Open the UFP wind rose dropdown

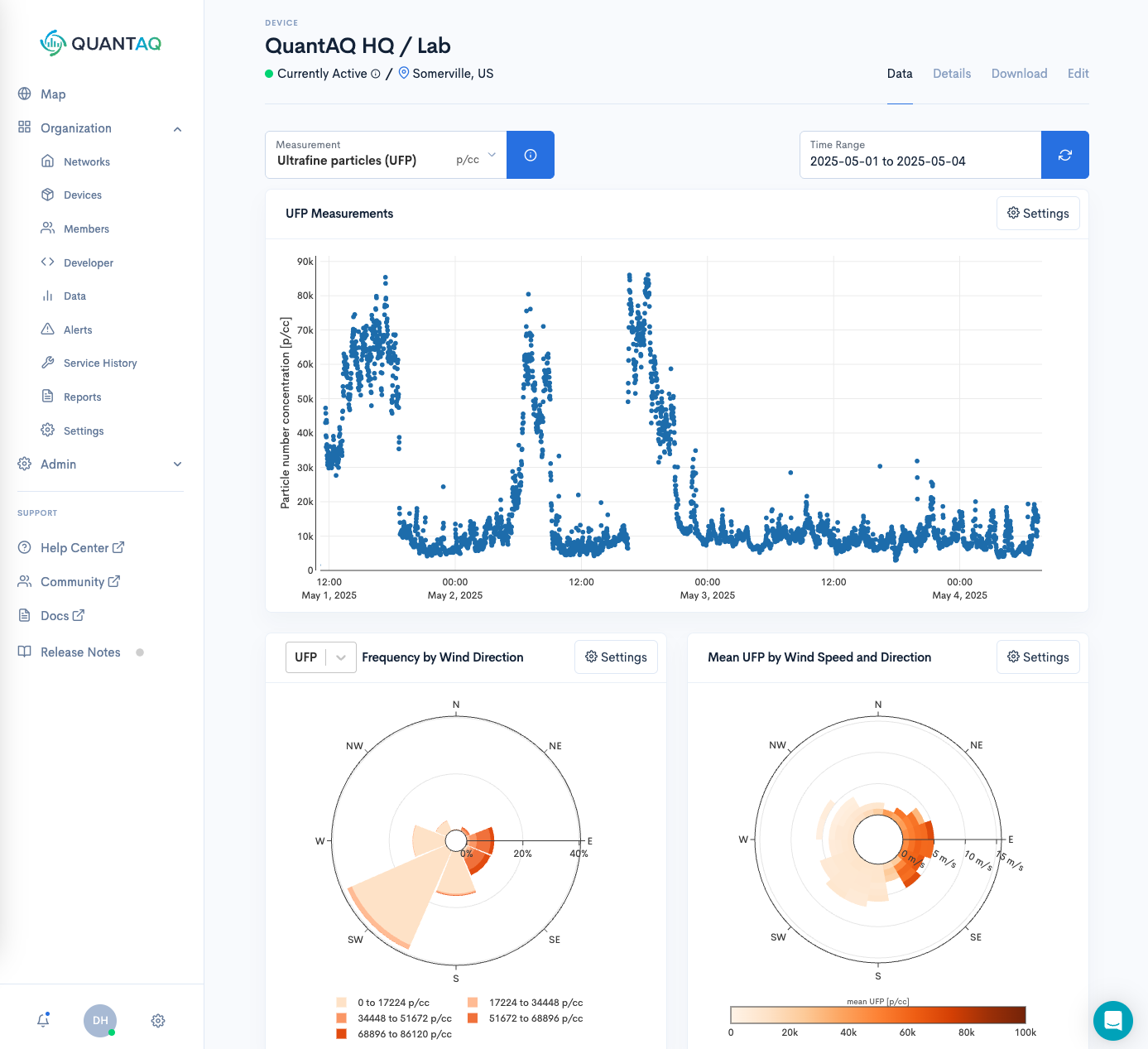click(320, 657)
